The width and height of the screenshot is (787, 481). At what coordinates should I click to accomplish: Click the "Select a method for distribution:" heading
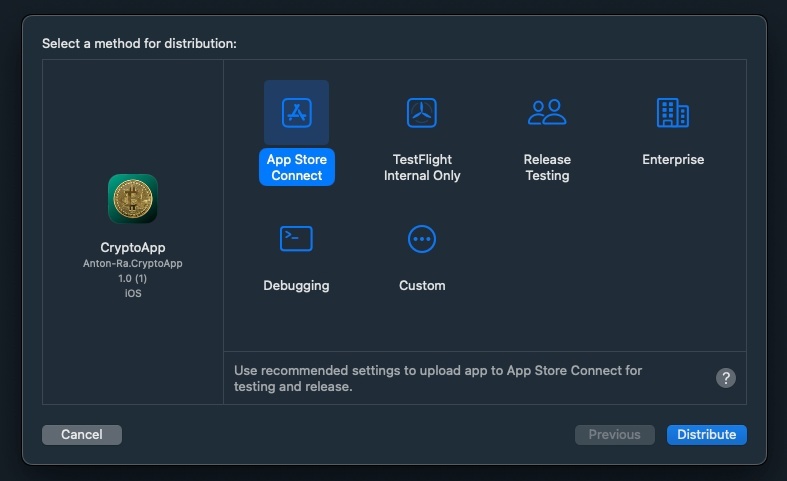[x=140, y=44]
